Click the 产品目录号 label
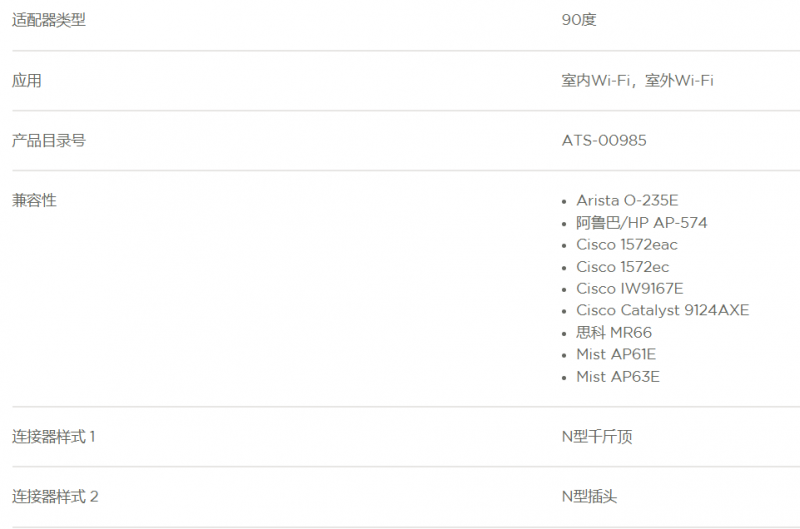The width and height of the screenshot is (800, 529). tap(49, 140)
